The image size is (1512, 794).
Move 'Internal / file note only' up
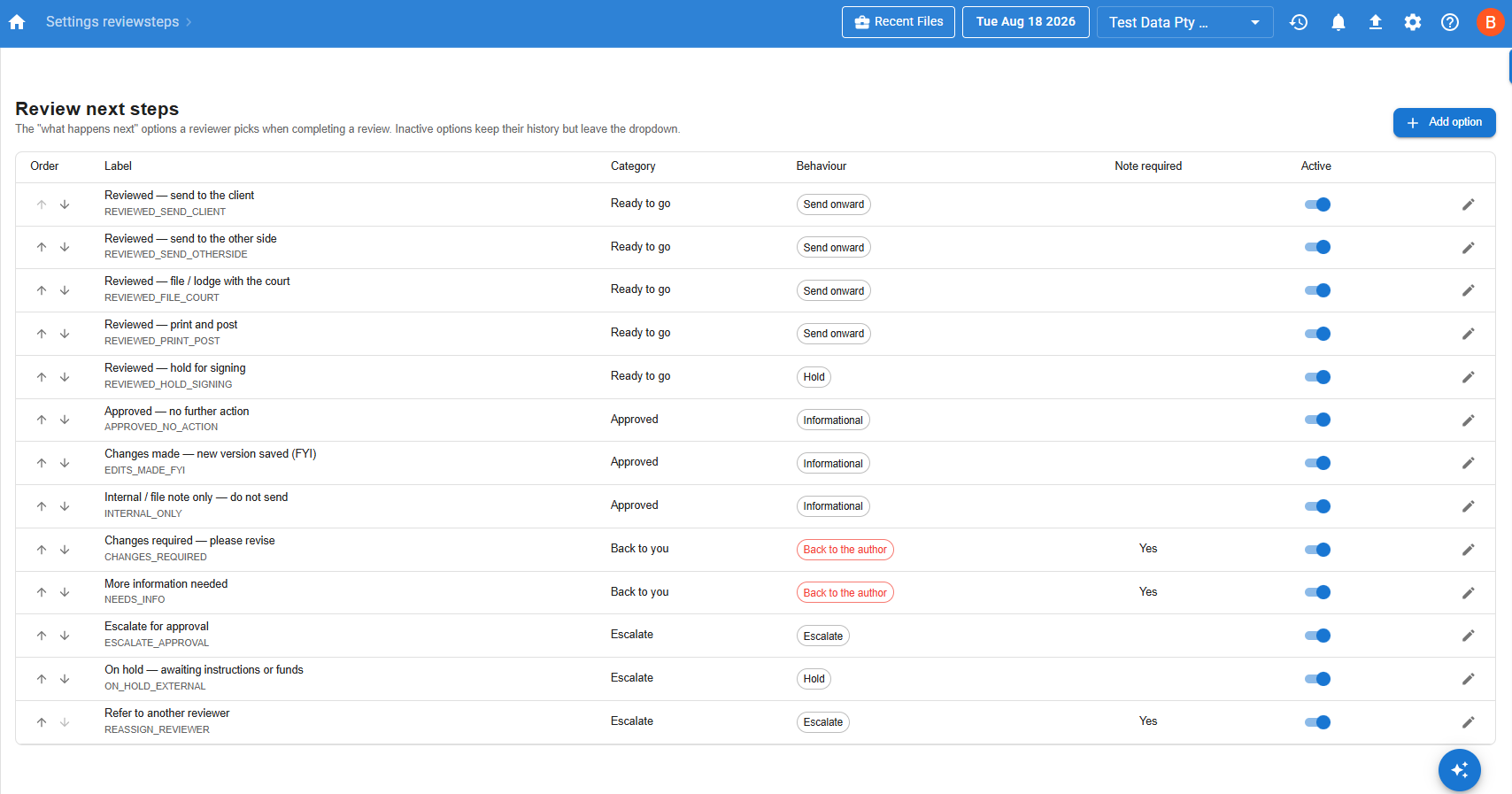click(42, 506)
